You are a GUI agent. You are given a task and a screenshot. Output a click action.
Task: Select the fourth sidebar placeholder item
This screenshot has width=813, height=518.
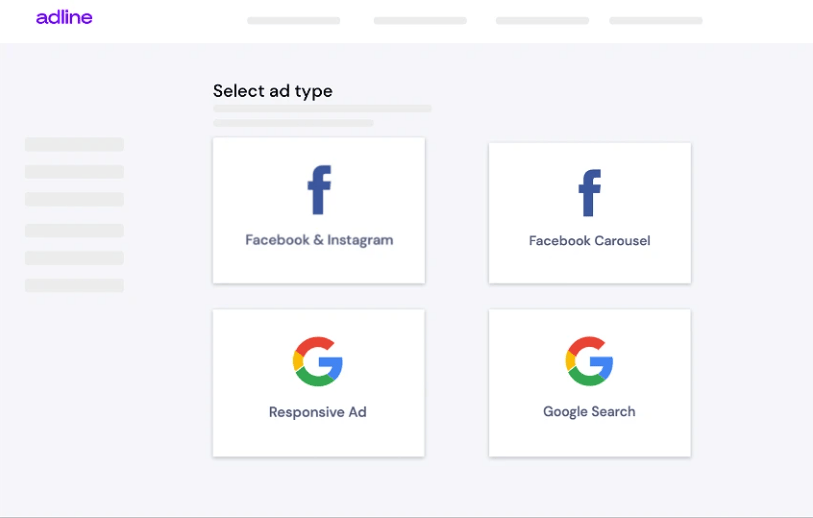point(74,231)
